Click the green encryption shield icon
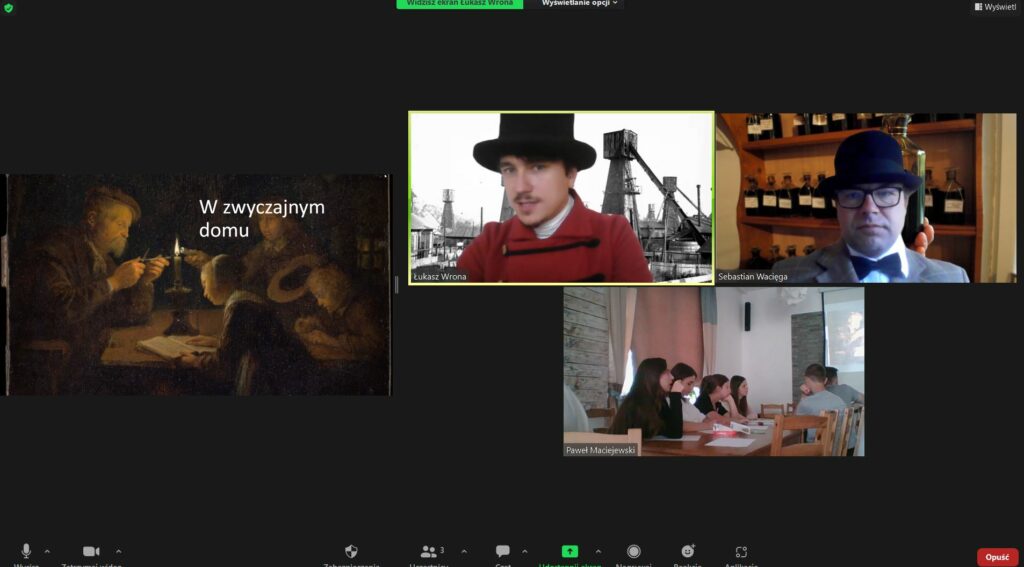This screenshot has width=1024, height=567. pyautogui.click(x=8, y=8)
